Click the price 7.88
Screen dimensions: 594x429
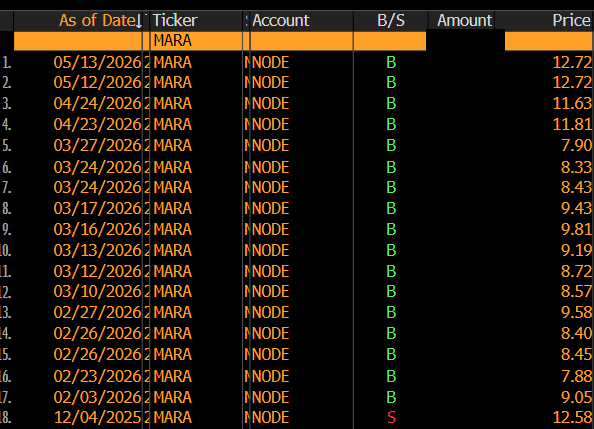click(x=577, y=376)
